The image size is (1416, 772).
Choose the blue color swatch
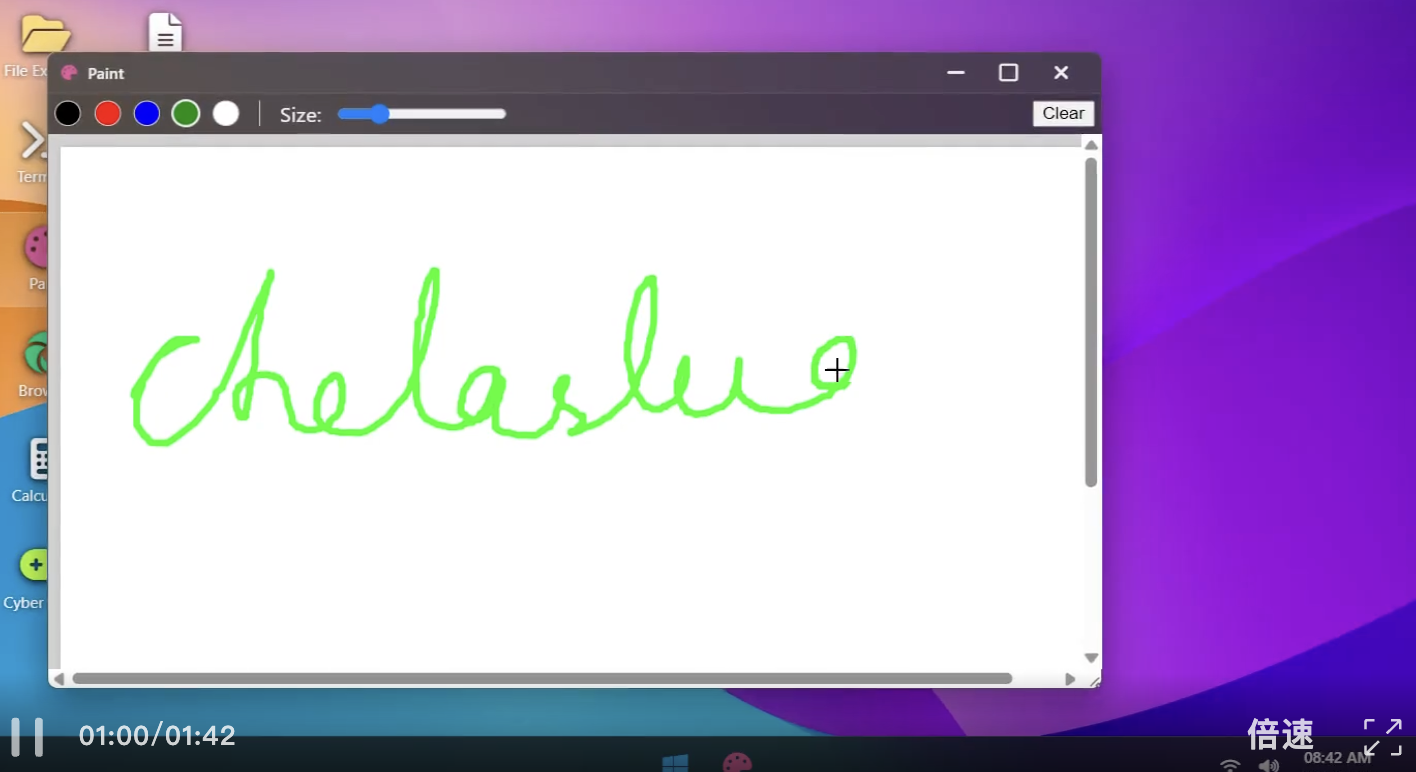coord(147,114)
